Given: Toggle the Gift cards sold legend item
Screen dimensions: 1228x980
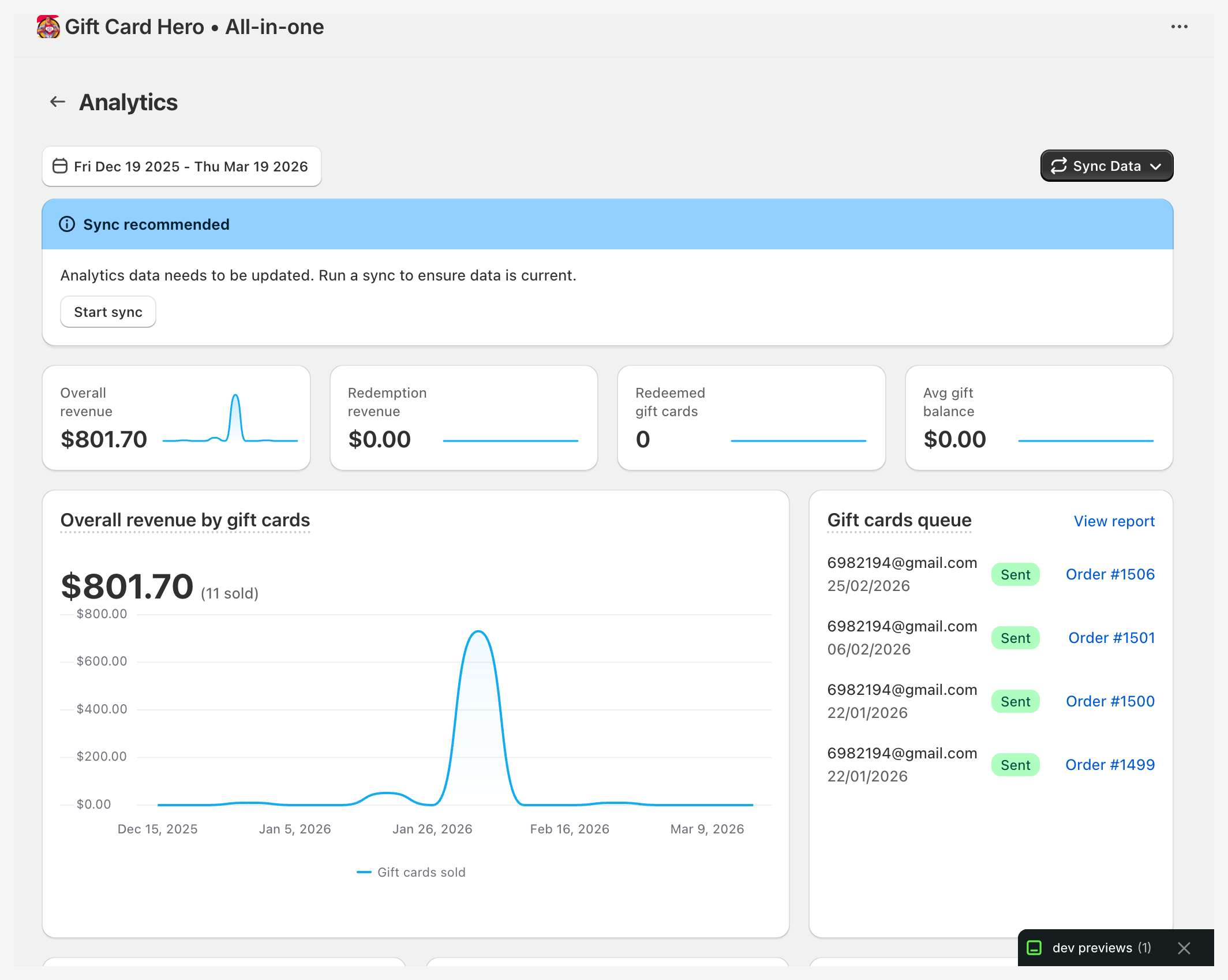Looking at the screenshot, I should pyautogui.click(x=411, y=872).
